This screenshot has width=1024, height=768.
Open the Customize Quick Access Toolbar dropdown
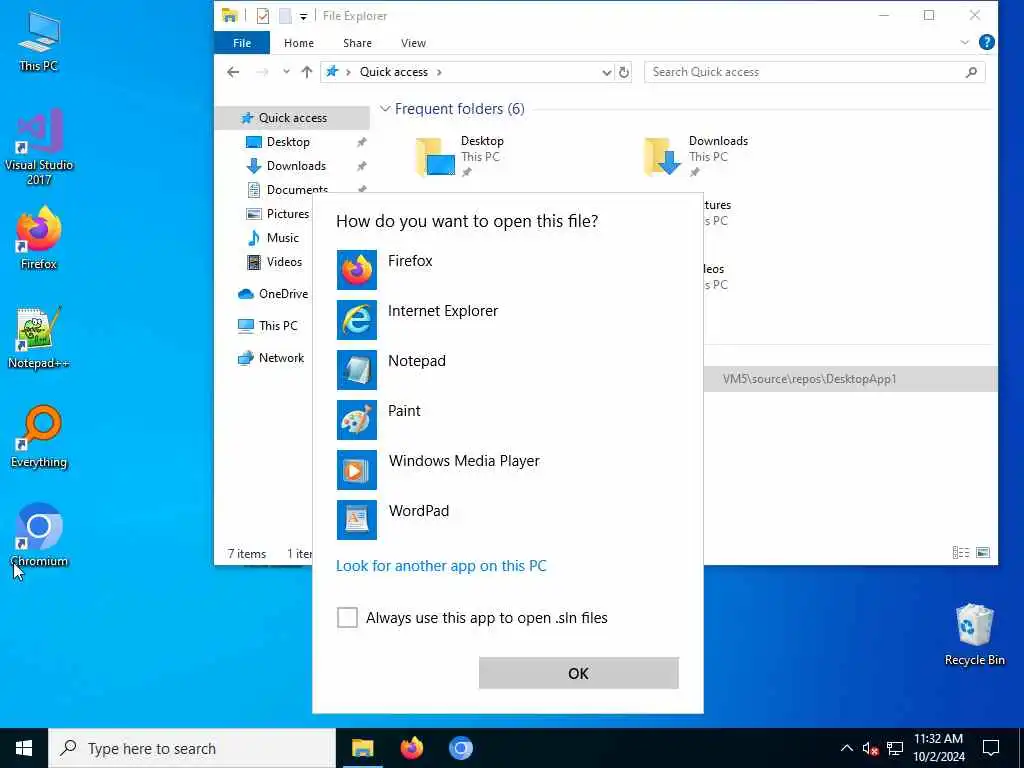(304, 16)
